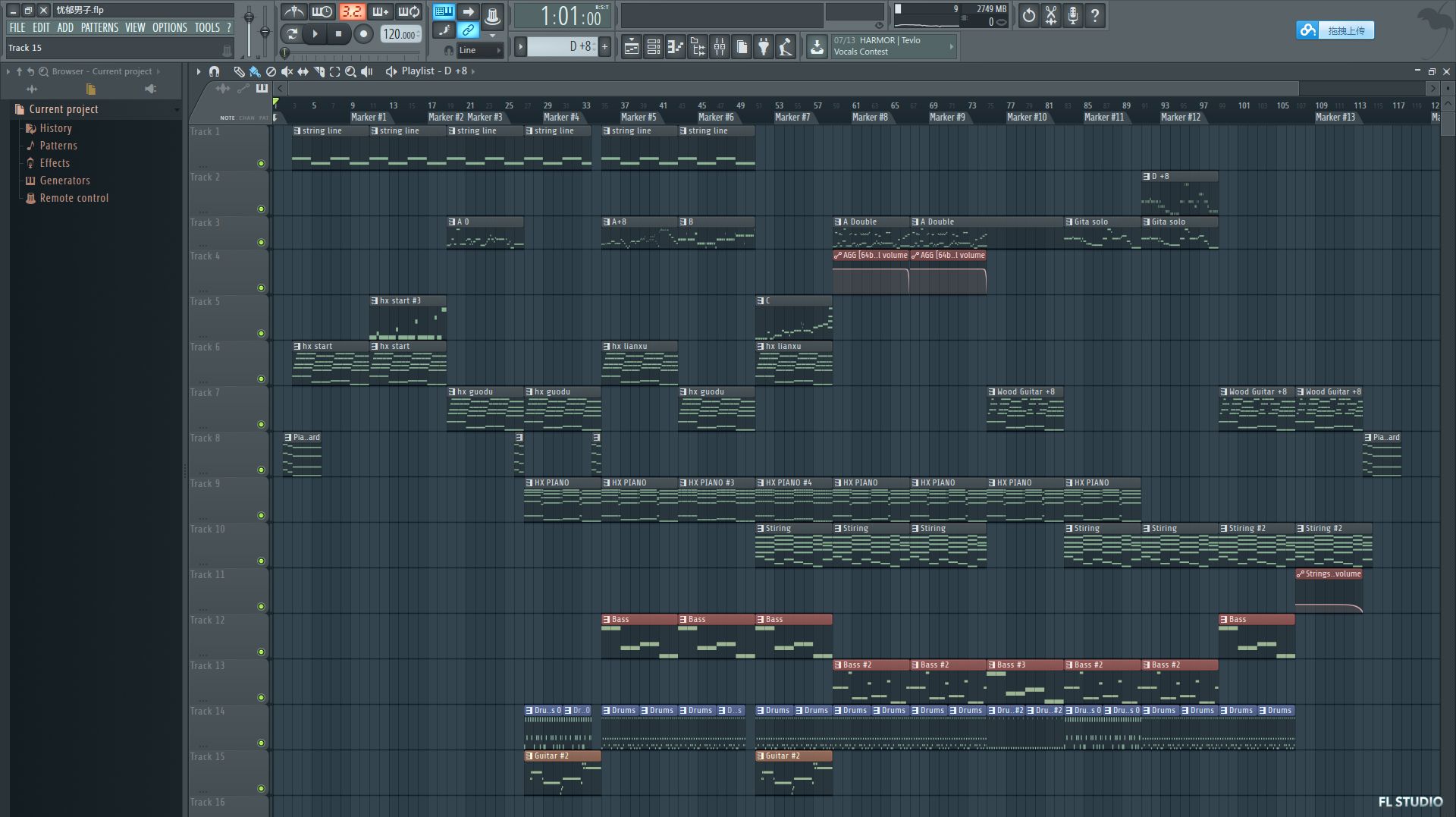Toggle the Playlist snap magnet
Screen dimensions: 1456x817
click(215, 71)
